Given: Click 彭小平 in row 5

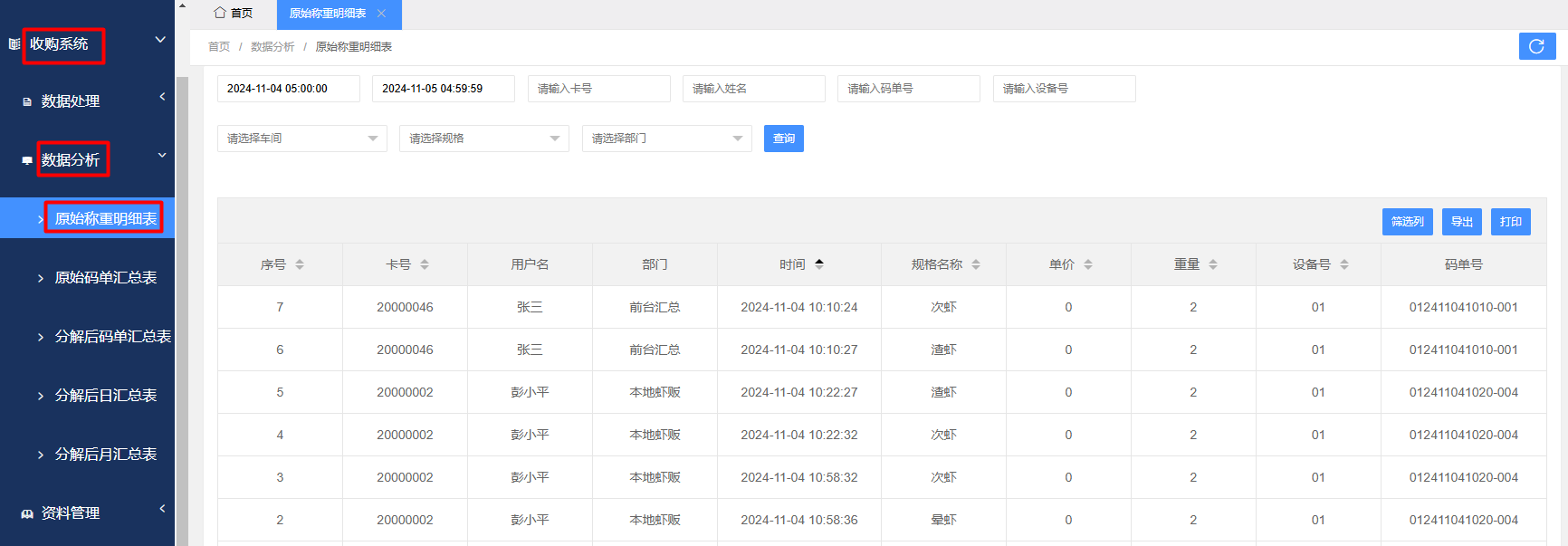Looking at the screenshot, I should (x=530, y=392).
